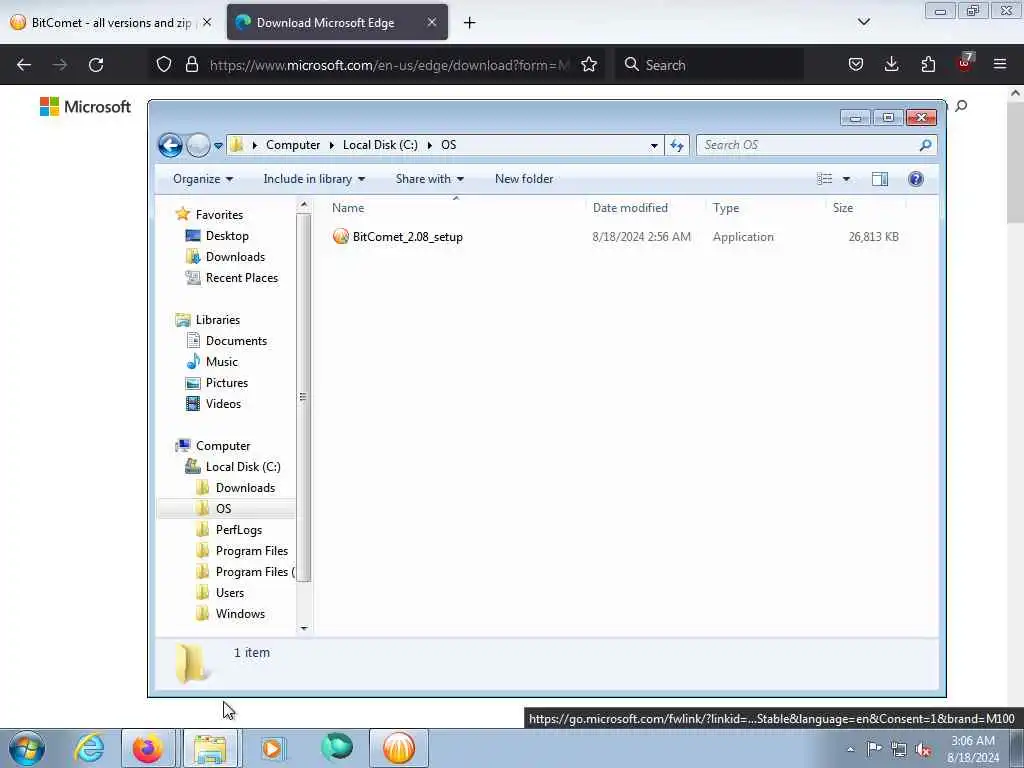Sort by the Type column header
1024x768 pixels.
point(765,208)
